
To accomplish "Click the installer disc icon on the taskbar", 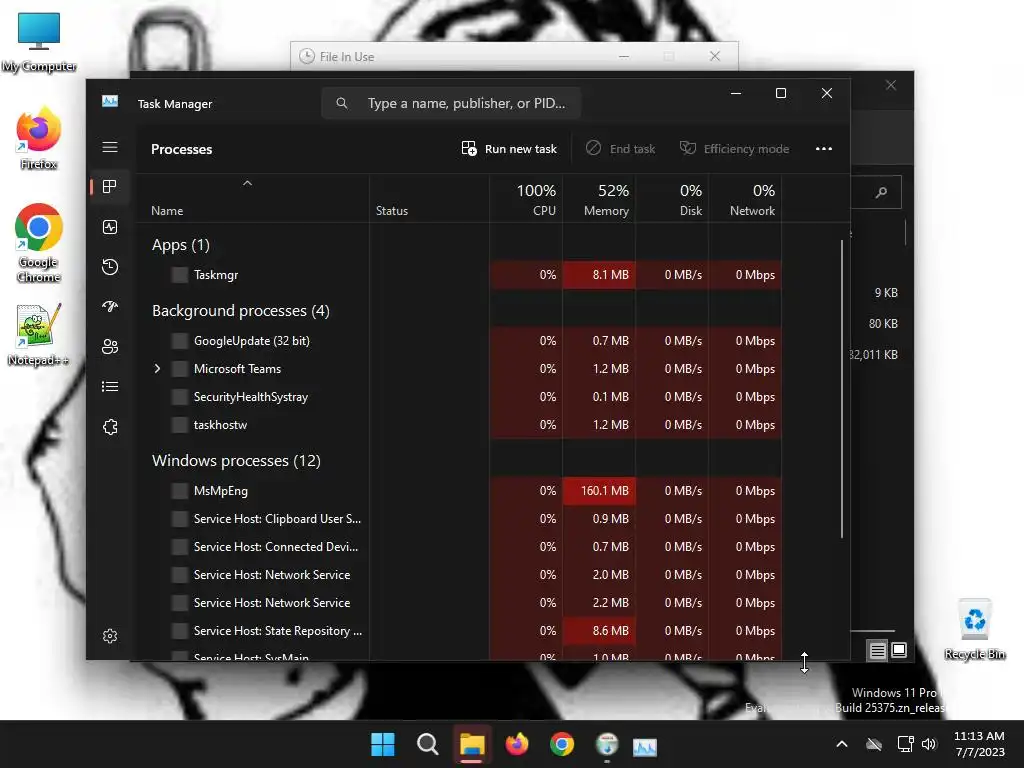I will (x=607, y=744).
